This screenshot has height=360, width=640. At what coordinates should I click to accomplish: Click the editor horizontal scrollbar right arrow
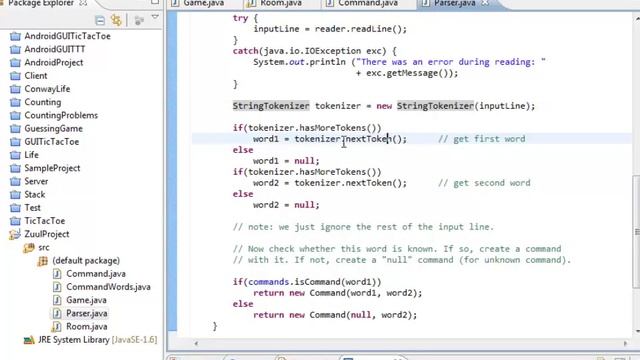625,344
